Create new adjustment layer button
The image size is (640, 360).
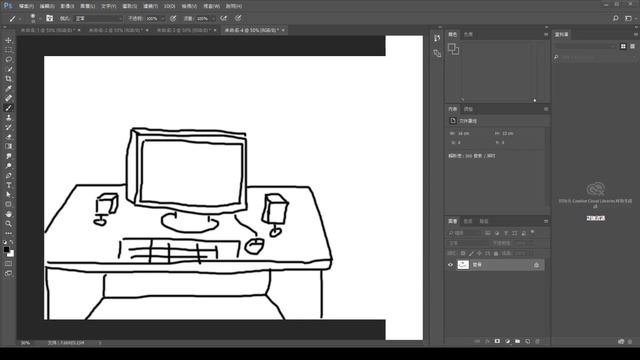coord(507,341)
